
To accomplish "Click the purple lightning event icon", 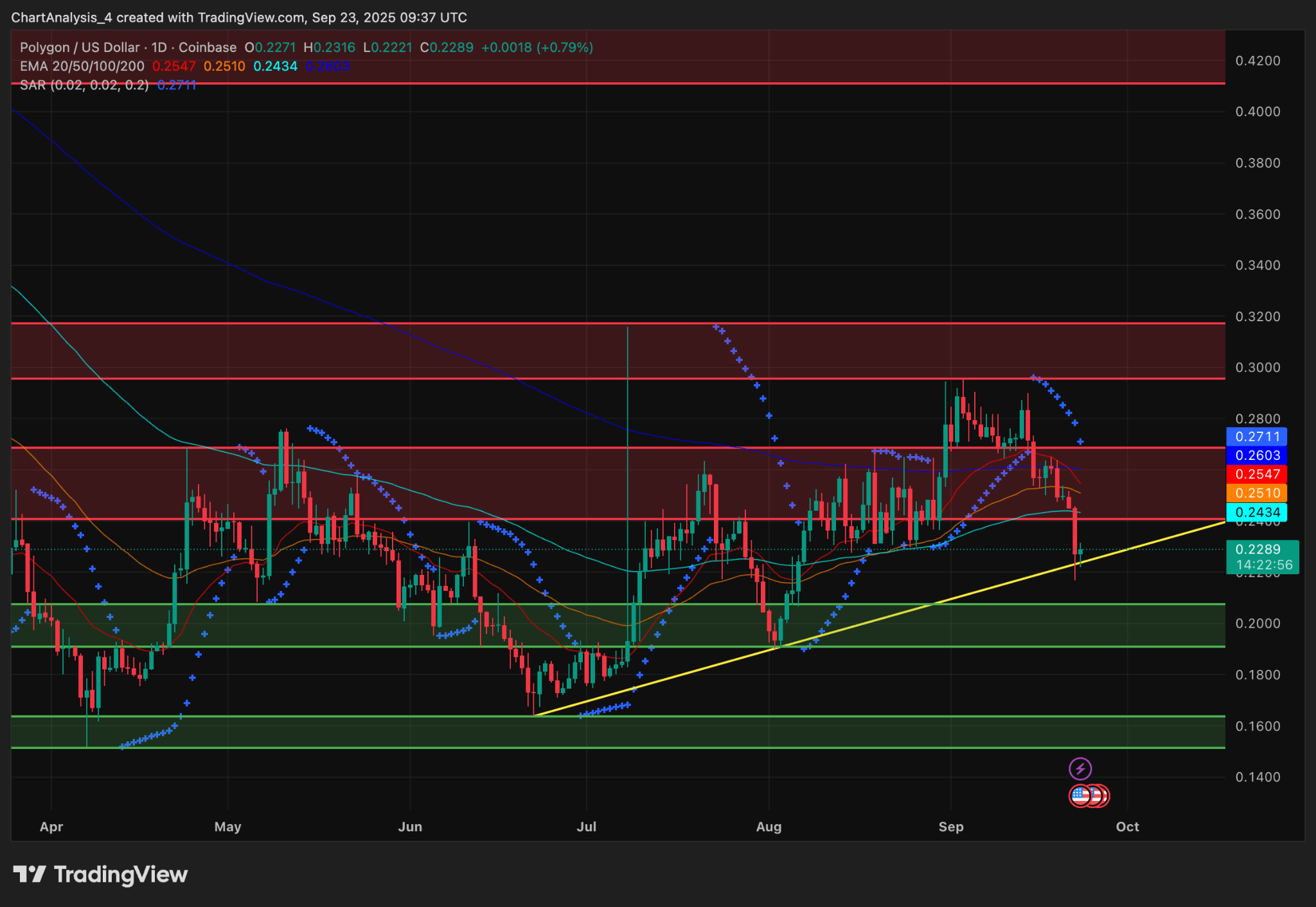I will point(1081,768).
